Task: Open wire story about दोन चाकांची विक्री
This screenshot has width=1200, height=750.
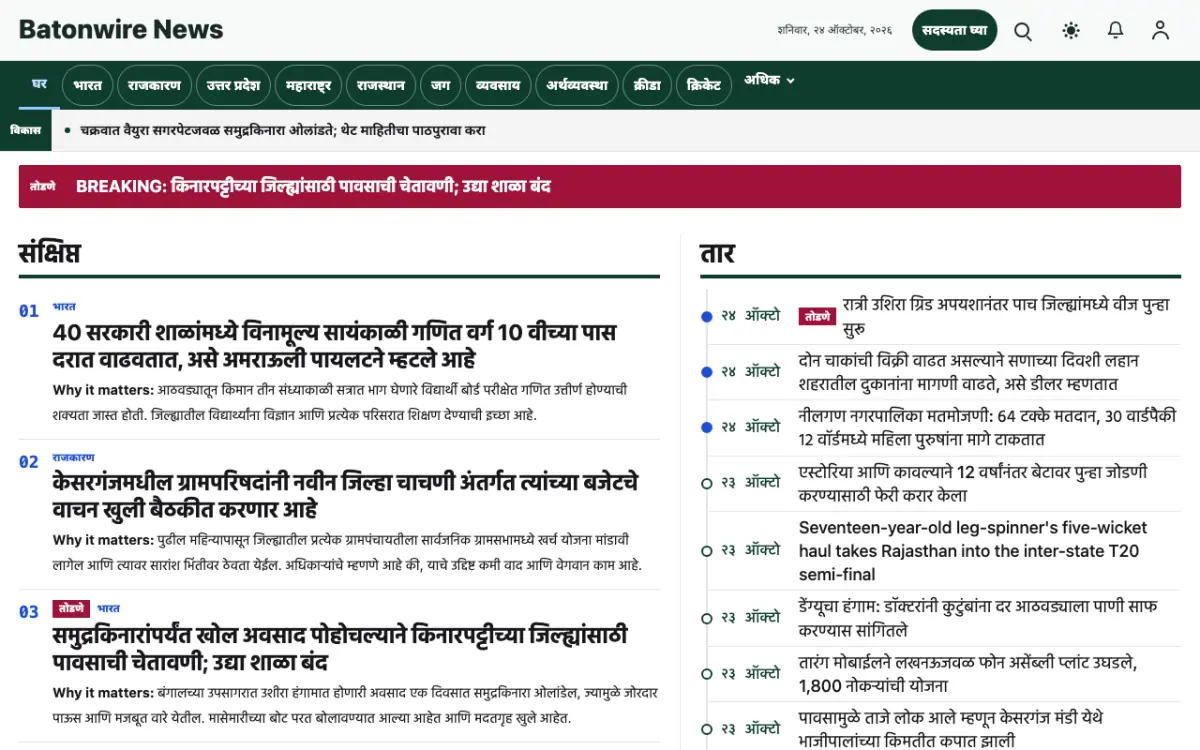Action: 969,372
